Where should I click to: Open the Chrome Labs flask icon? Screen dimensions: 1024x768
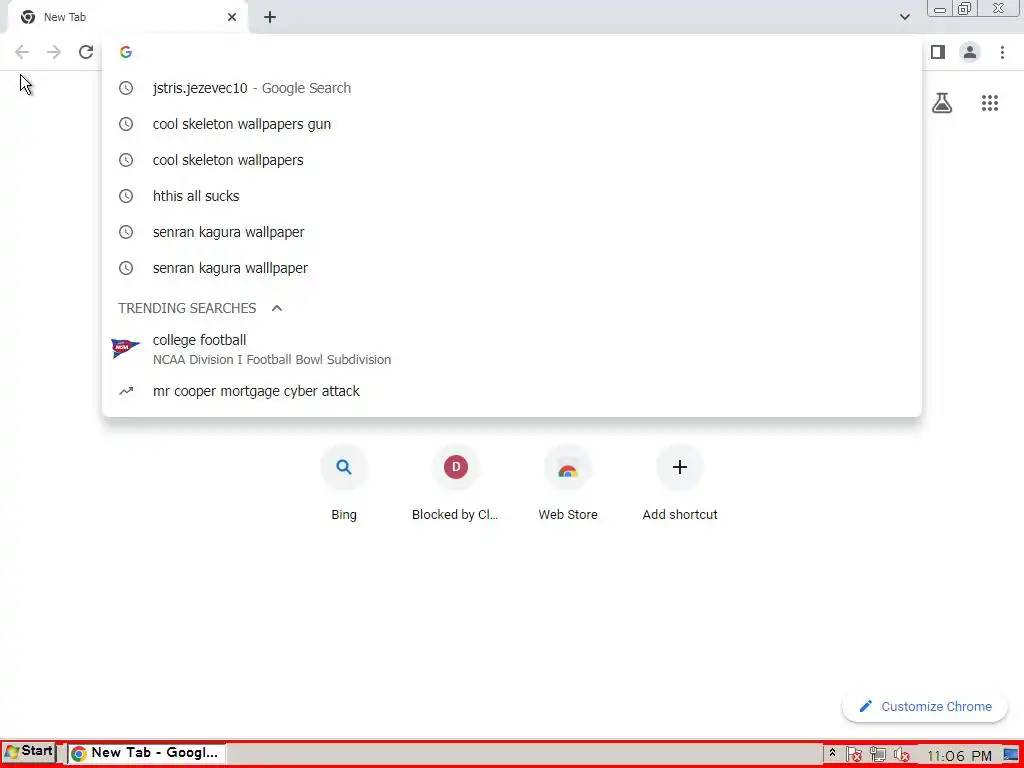942,103
